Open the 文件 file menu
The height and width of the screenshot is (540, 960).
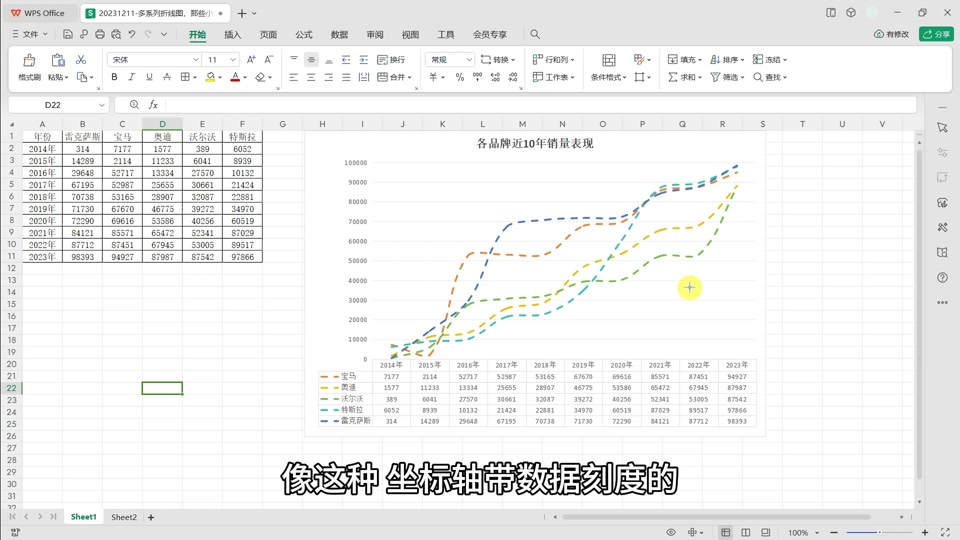tap(30, 34)
